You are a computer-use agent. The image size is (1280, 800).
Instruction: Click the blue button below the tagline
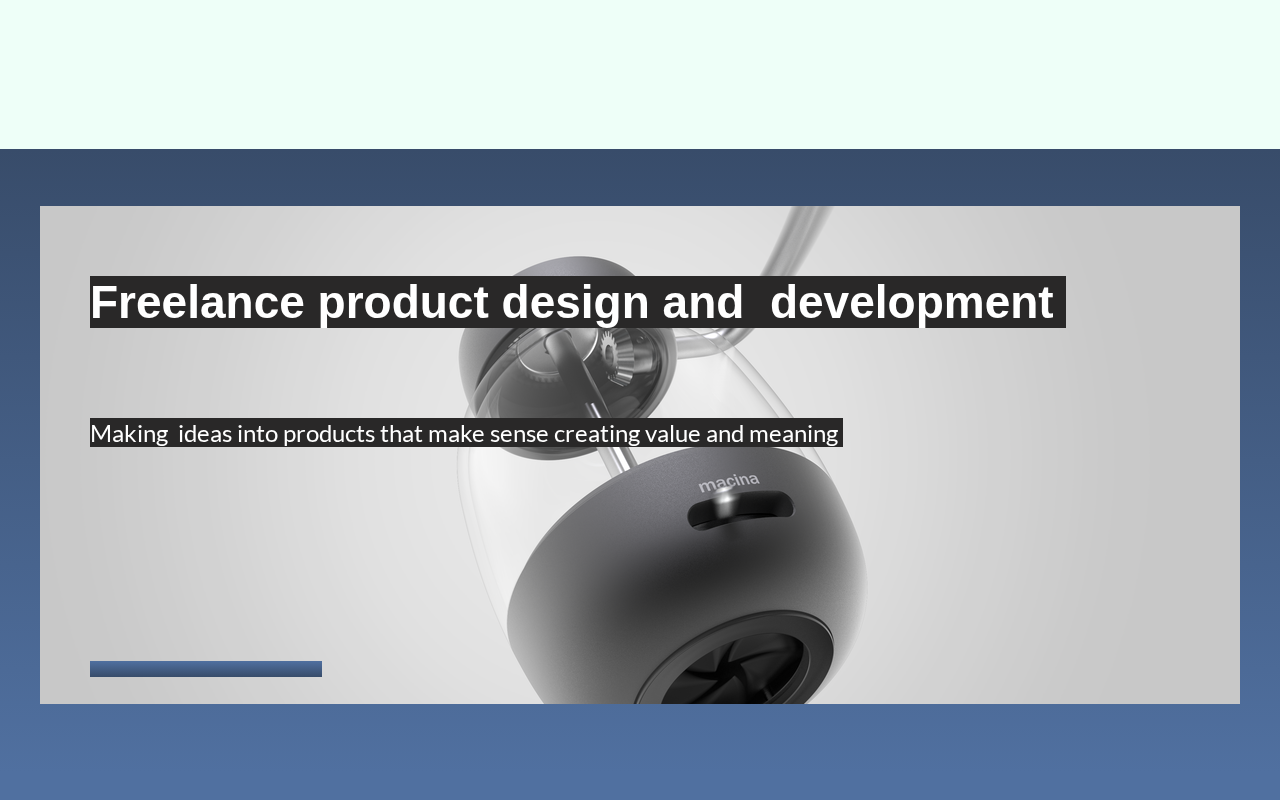[206, 669]
